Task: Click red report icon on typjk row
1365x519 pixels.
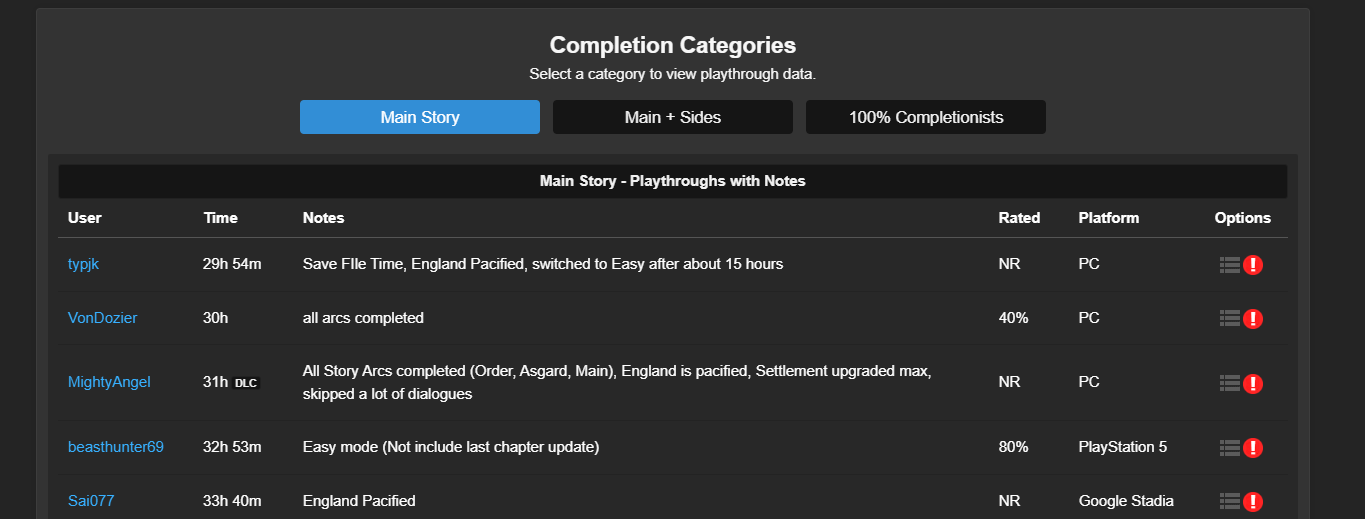Action: tap(1253, 265)
